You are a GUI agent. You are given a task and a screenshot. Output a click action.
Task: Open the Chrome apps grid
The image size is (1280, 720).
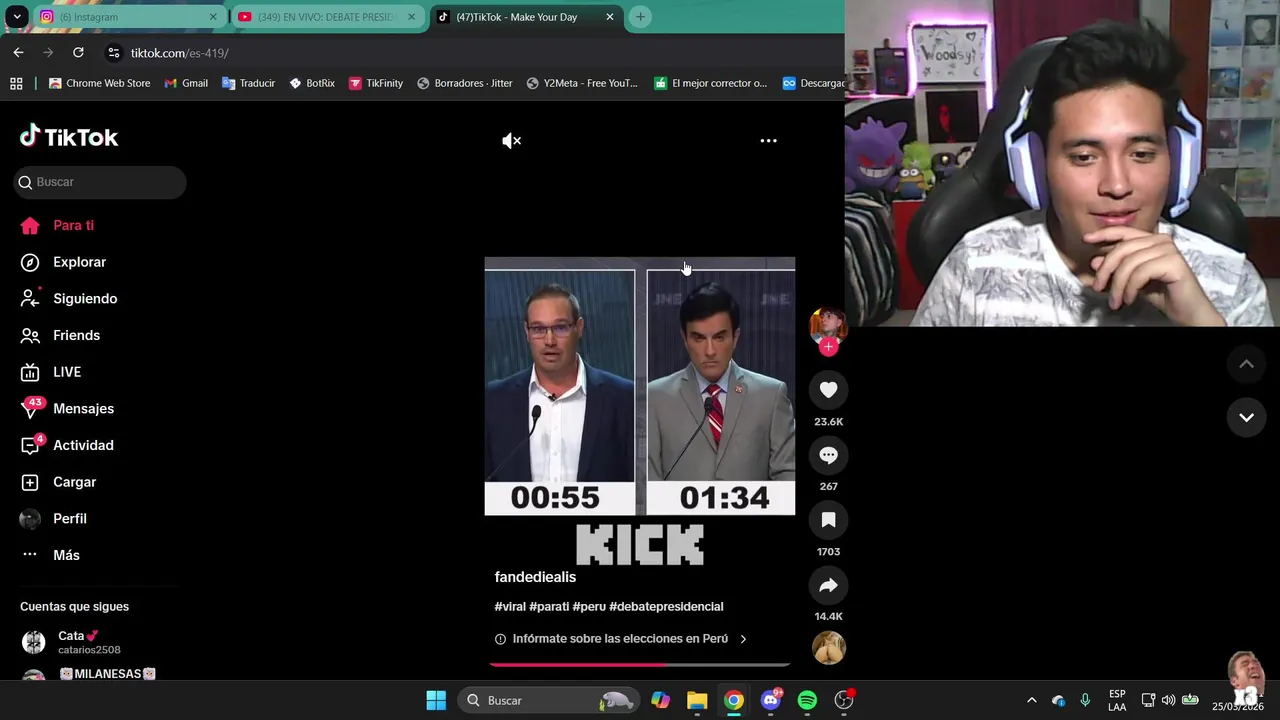tap(16, 83)
